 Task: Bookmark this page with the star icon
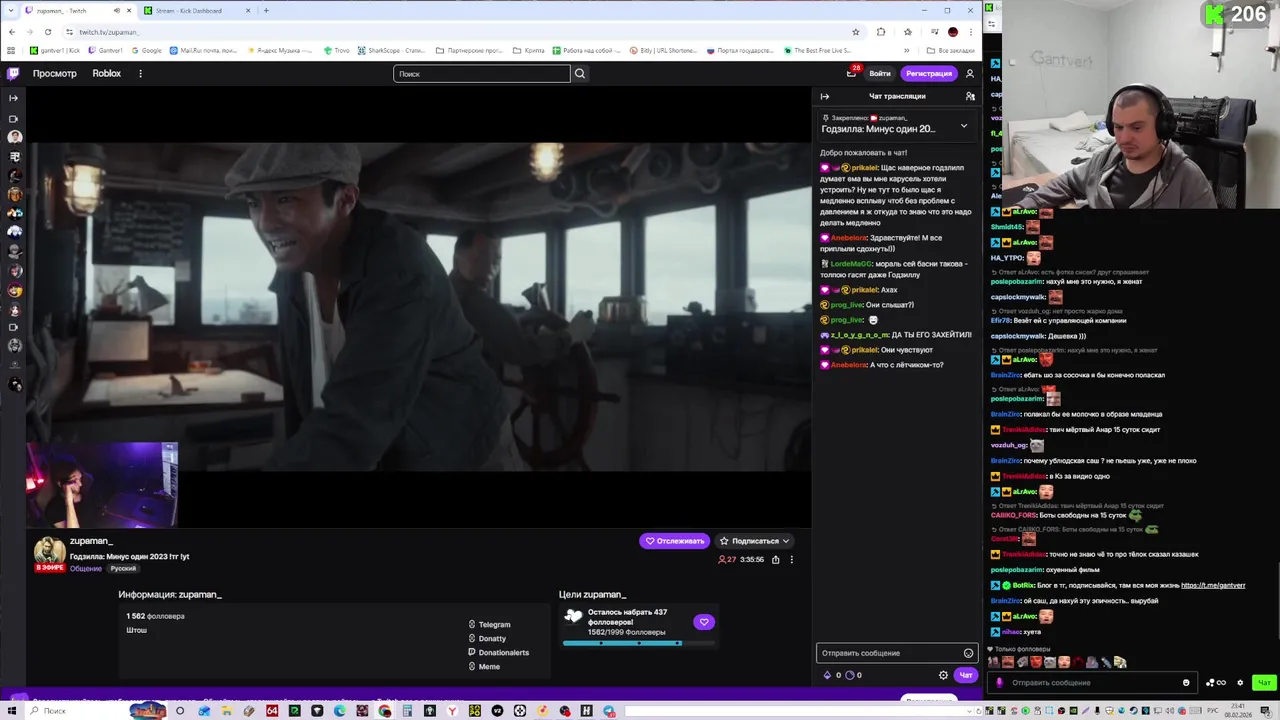pos(855,32)
